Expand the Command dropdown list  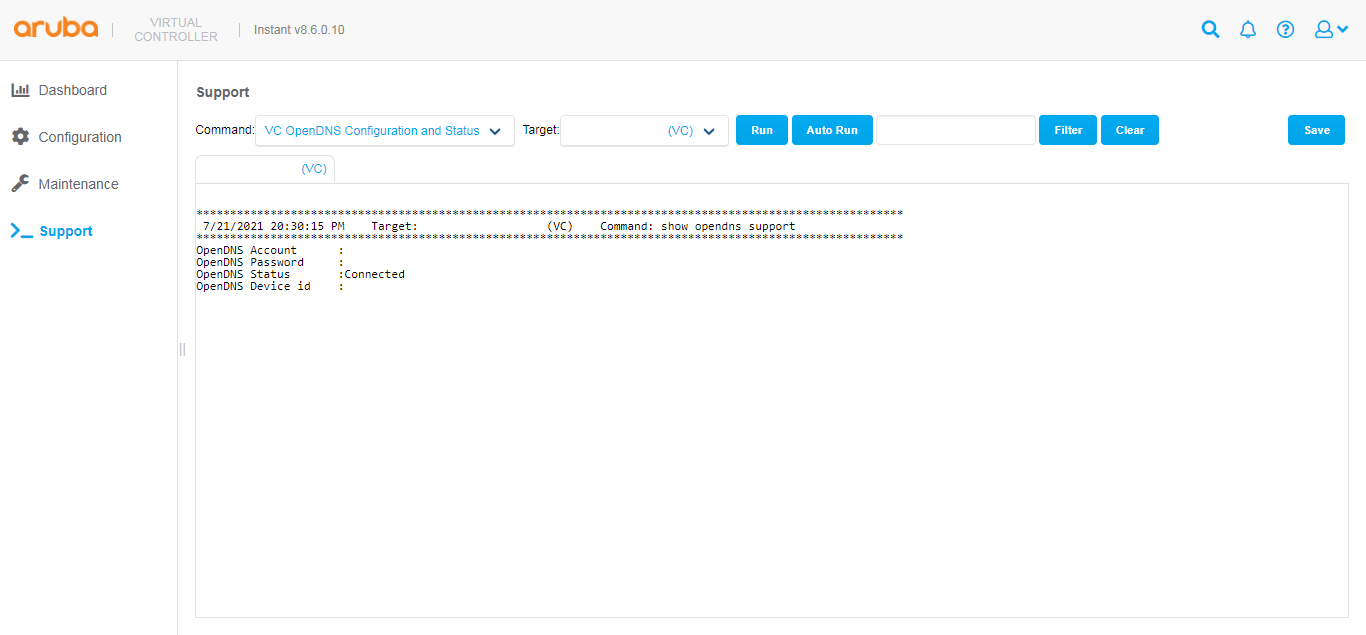(x=385, y=131)
